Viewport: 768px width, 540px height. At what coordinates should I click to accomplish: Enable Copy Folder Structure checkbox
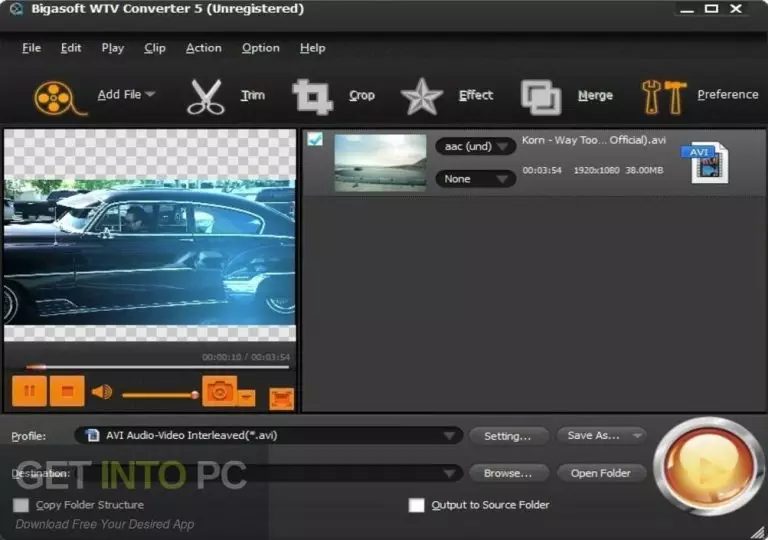[21, 505]
